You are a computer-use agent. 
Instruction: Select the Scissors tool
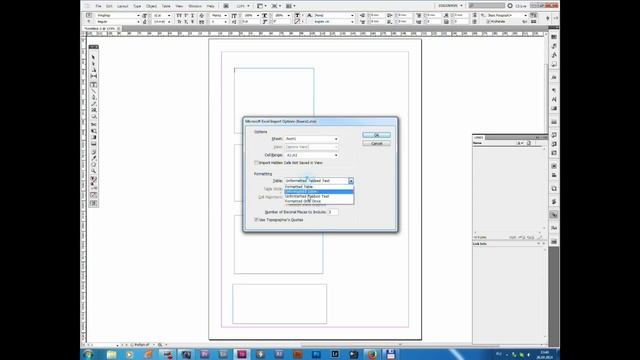point(93,124)
